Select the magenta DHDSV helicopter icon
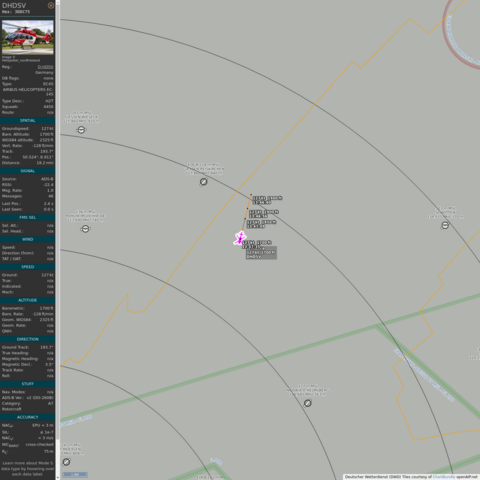Image resolution: width=480 pixels, height=480 pixels. (x=240, y=238)
